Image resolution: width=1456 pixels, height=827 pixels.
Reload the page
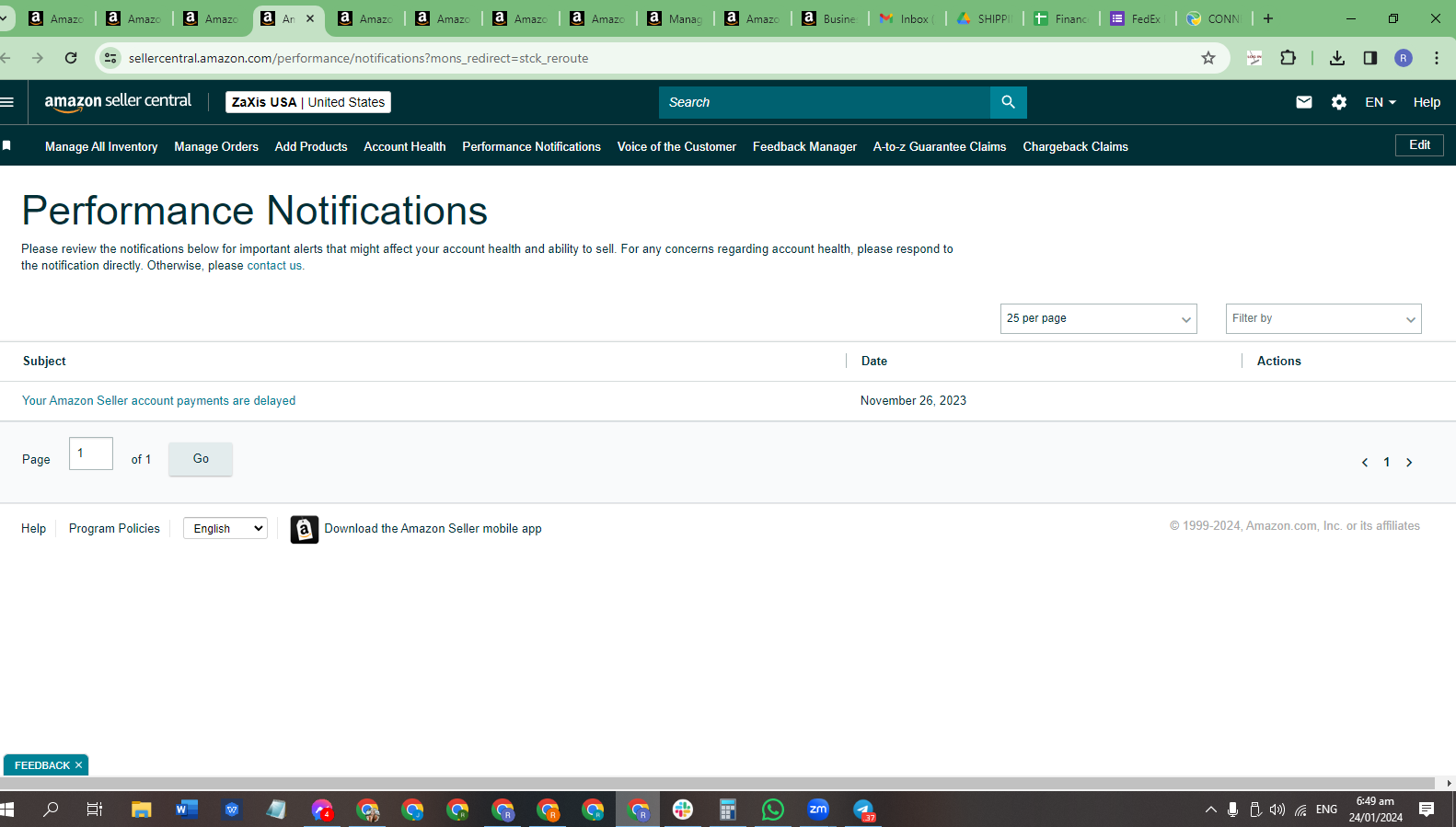click(71, 58)
